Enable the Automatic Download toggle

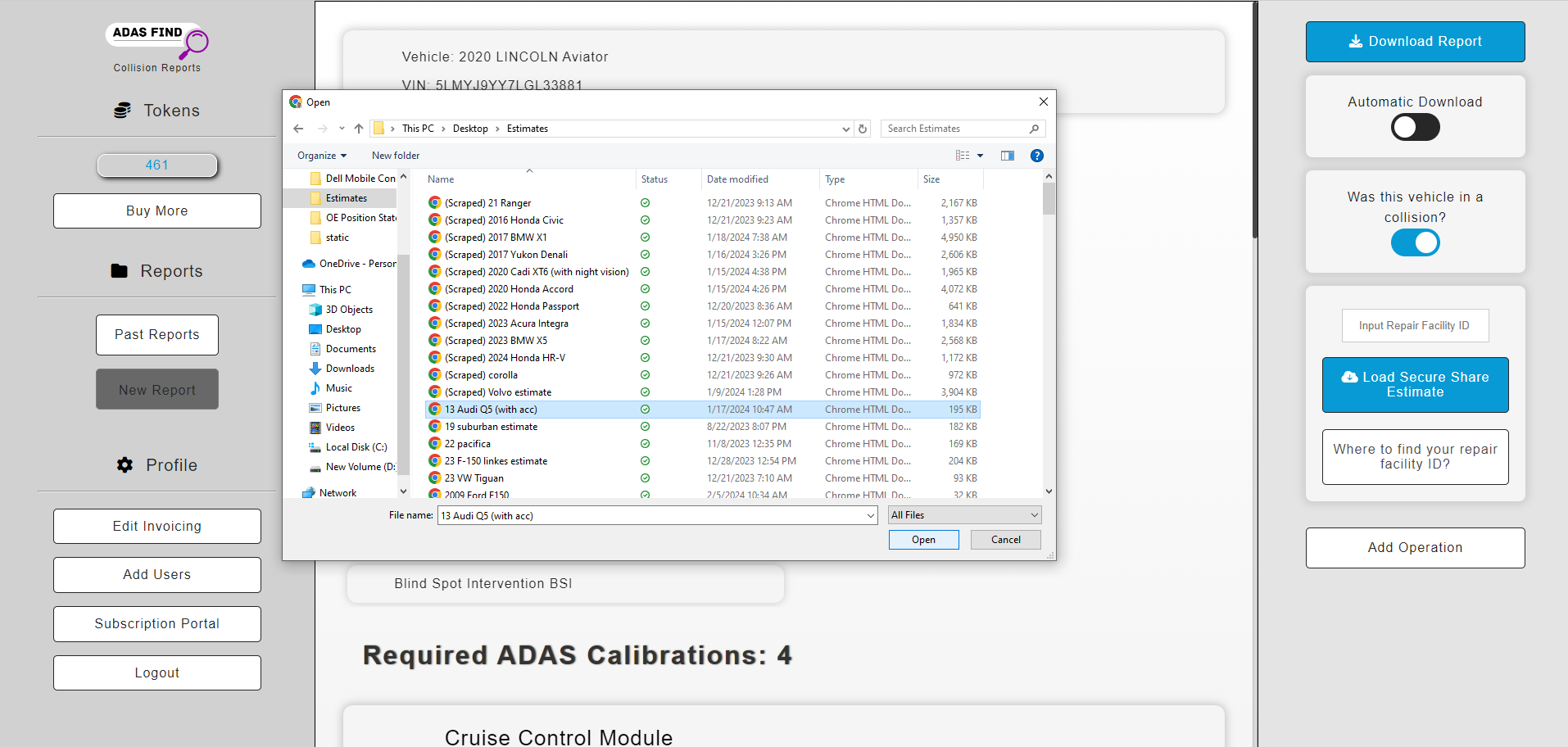[x=1415, y=127]
